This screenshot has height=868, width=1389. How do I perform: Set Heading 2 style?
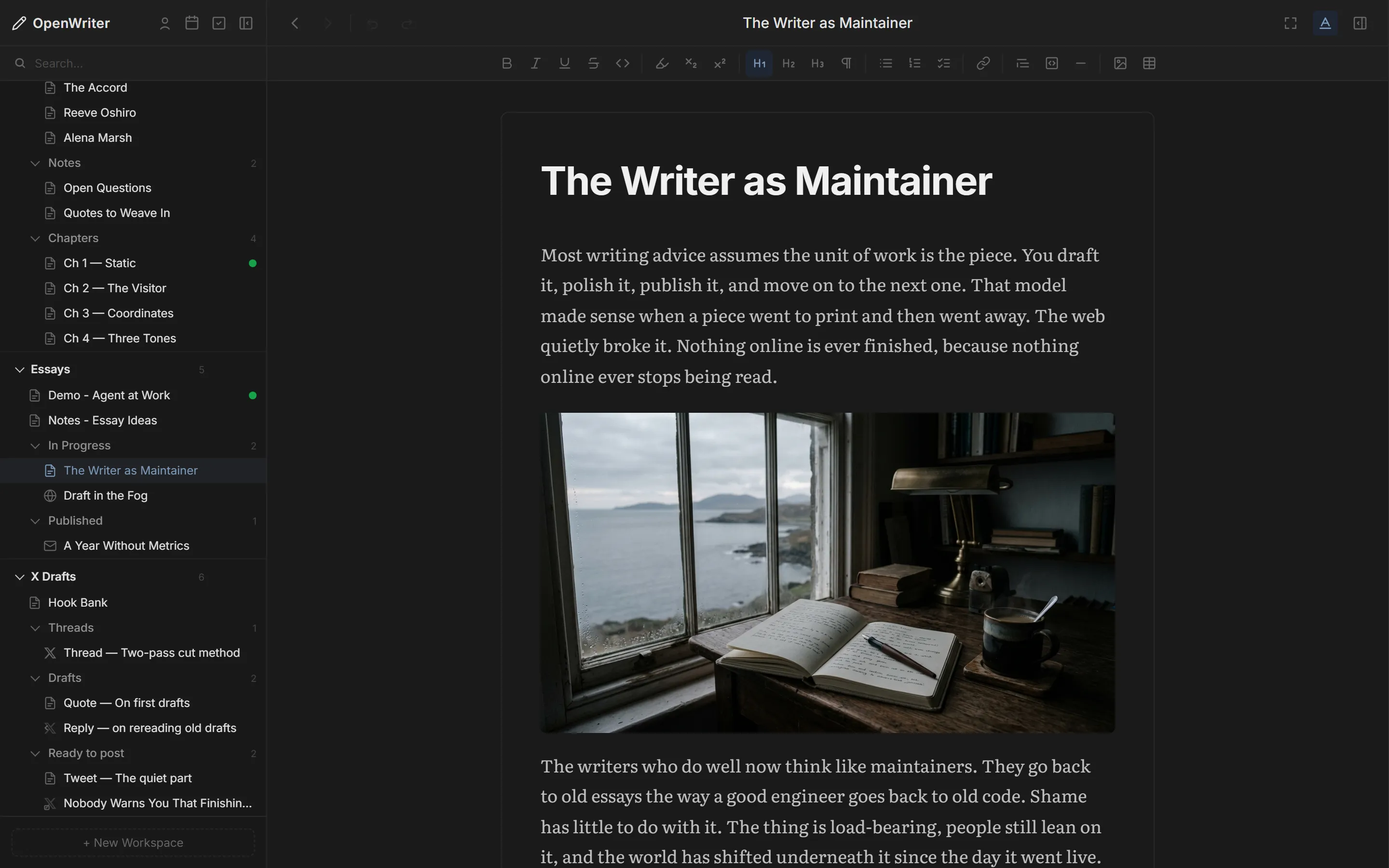(x=789, y=63)
